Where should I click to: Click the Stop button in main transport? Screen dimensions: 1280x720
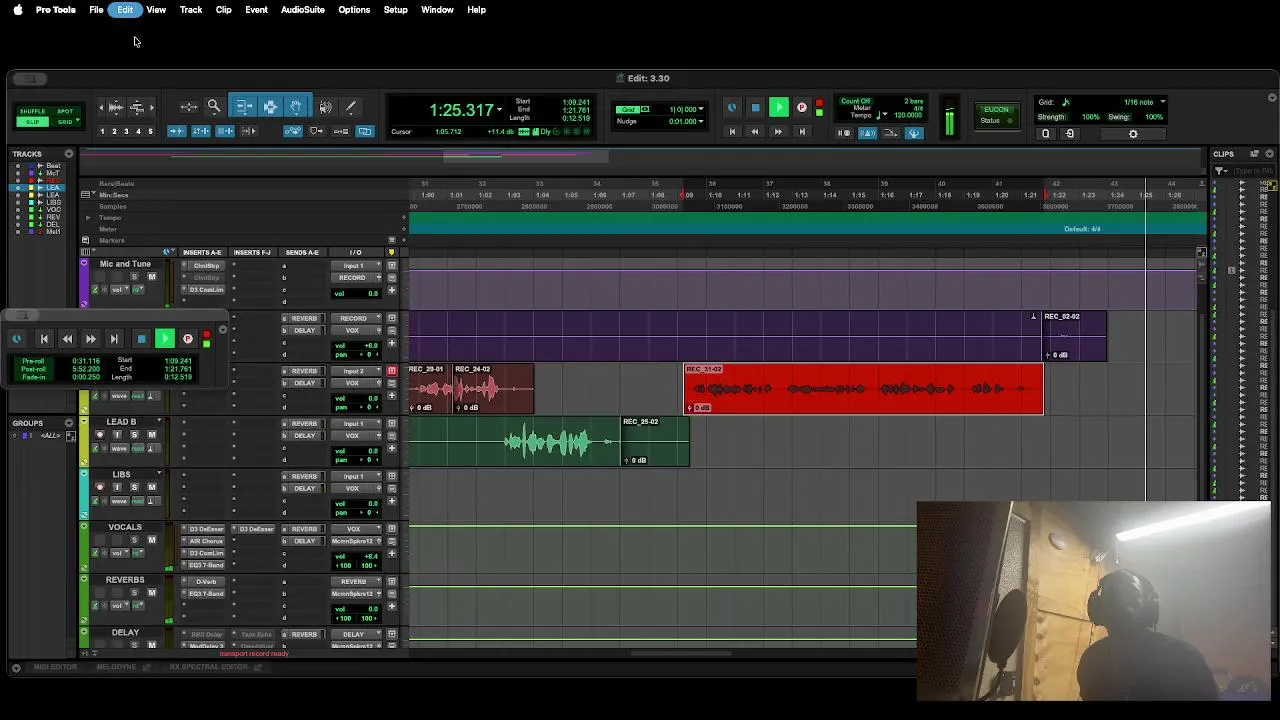point(755,108)
